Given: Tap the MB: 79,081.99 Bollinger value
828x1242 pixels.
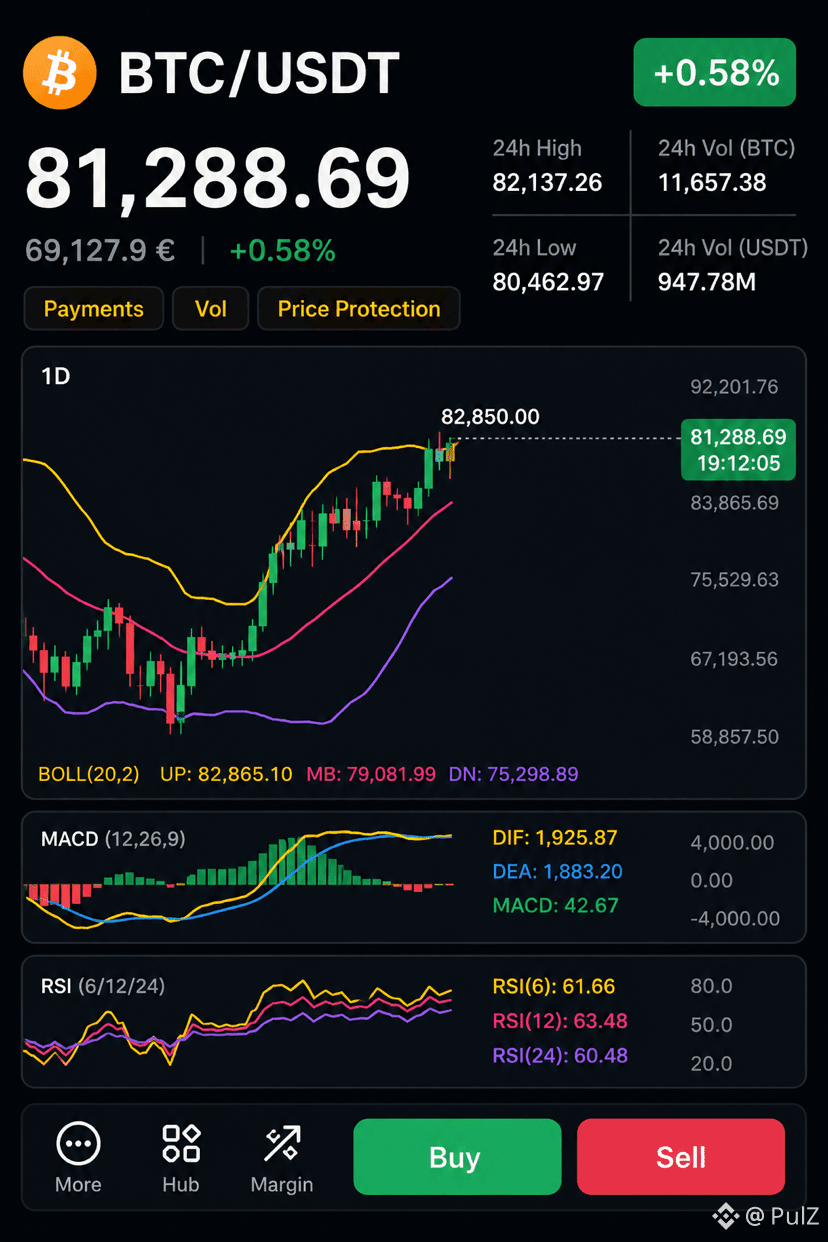Looking at the screenshot, I should (371, 774).
